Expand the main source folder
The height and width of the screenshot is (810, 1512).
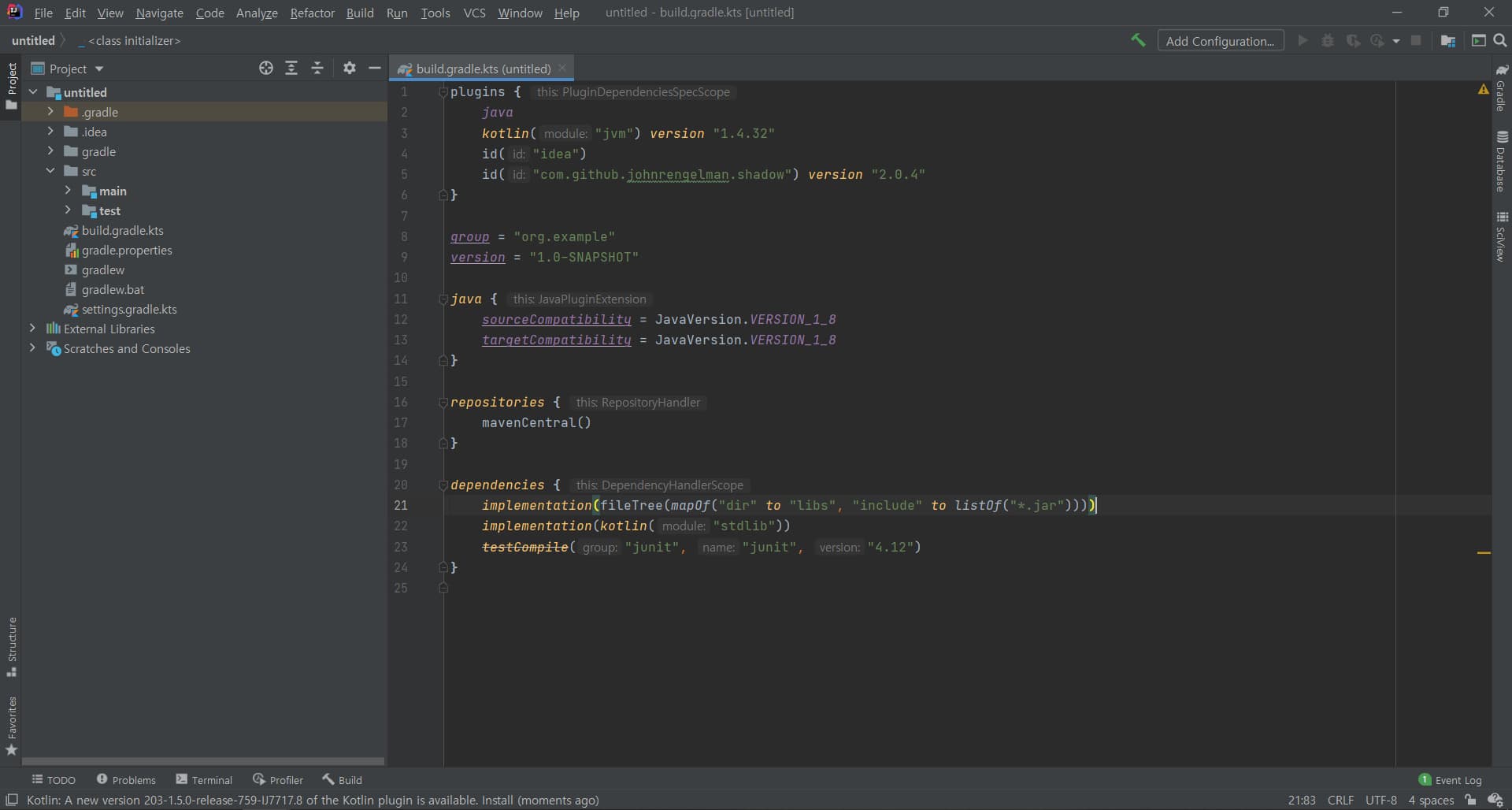point(67,191)
